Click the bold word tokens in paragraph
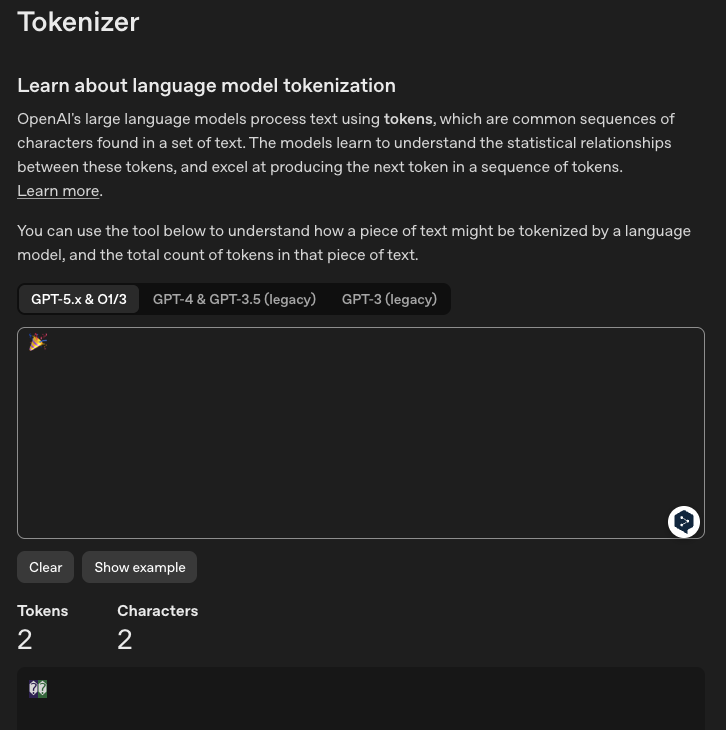726x730 pixels. [x=408, y=119]
